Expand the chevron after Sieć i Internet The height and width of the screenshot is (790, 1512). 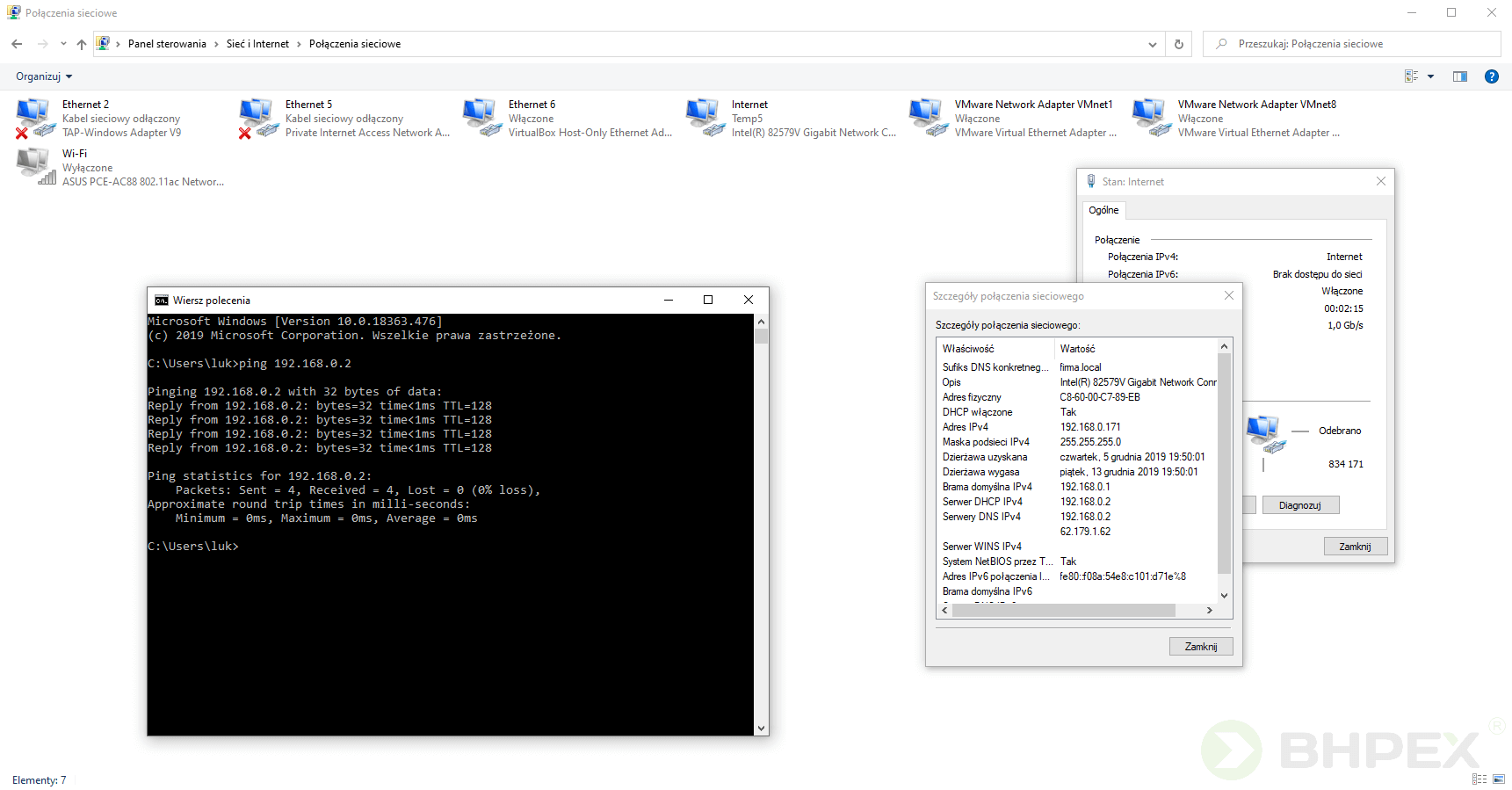pos(299,44)
